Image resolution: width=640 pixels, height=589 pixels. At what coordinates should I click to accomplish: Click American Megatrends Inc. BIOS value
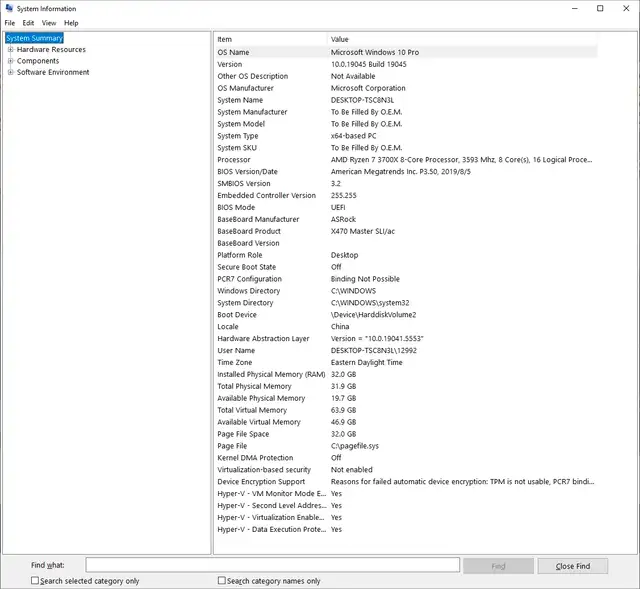point(401,171)
